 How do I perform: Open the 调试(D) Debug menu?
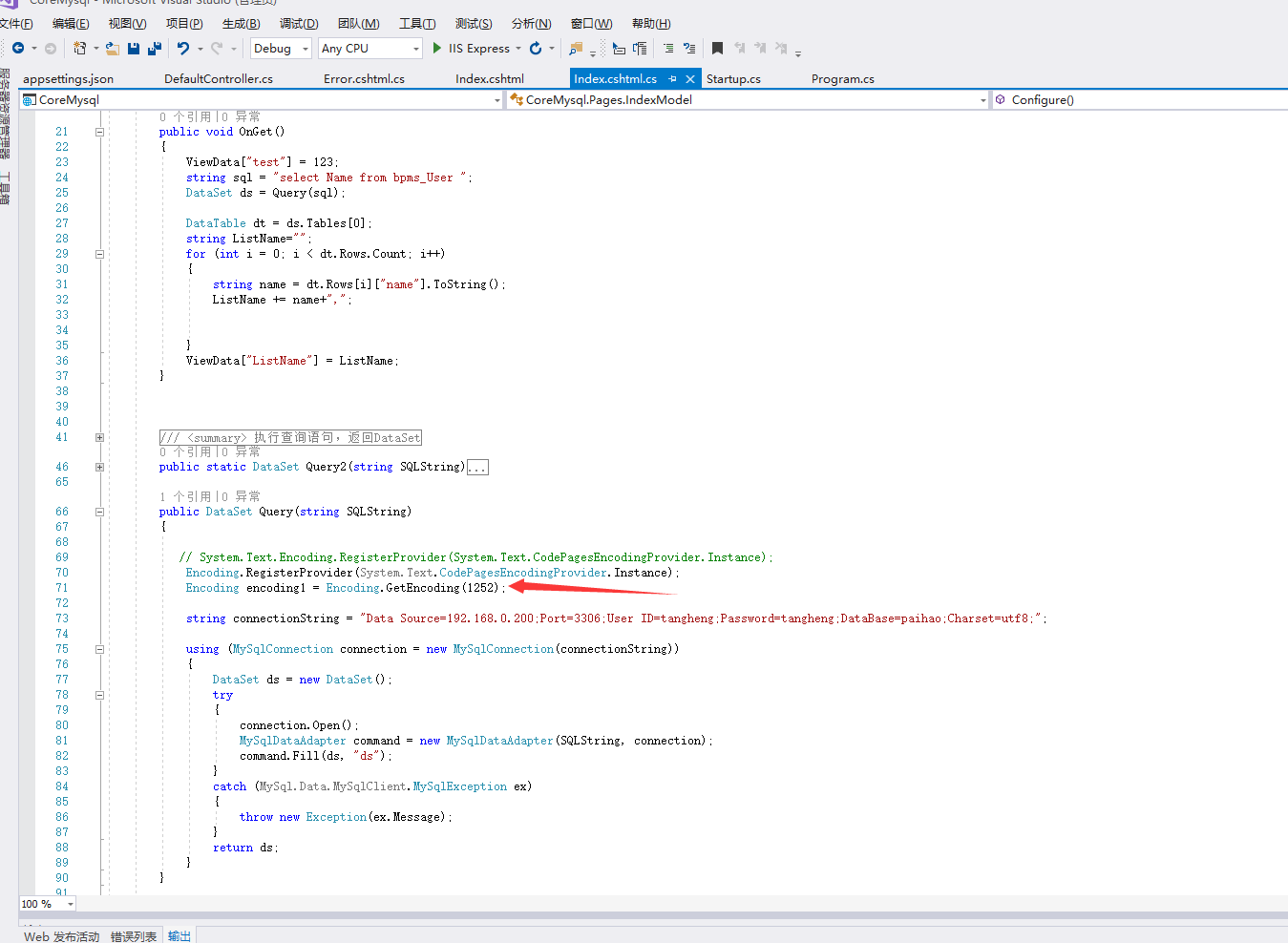click(299, 23)
